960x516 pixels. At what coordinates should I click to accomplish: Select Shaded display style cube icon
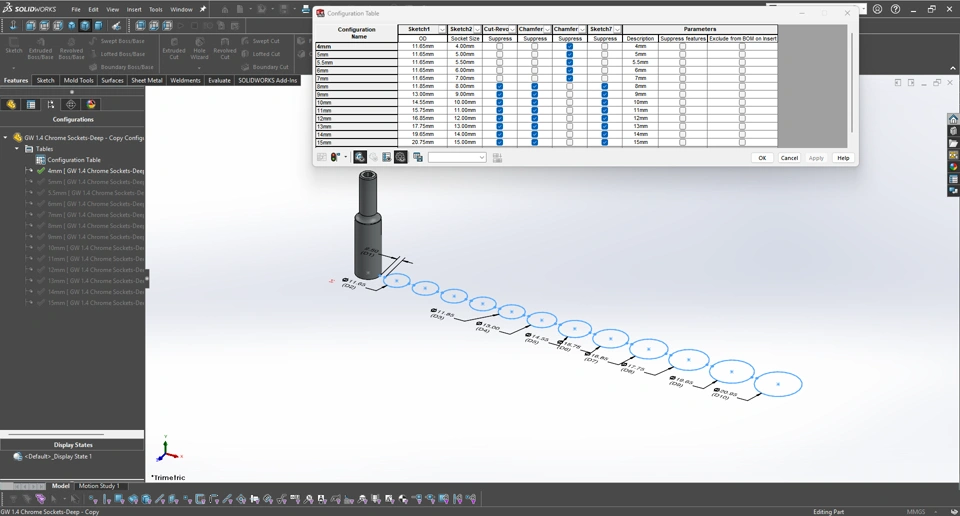[99, 26]
